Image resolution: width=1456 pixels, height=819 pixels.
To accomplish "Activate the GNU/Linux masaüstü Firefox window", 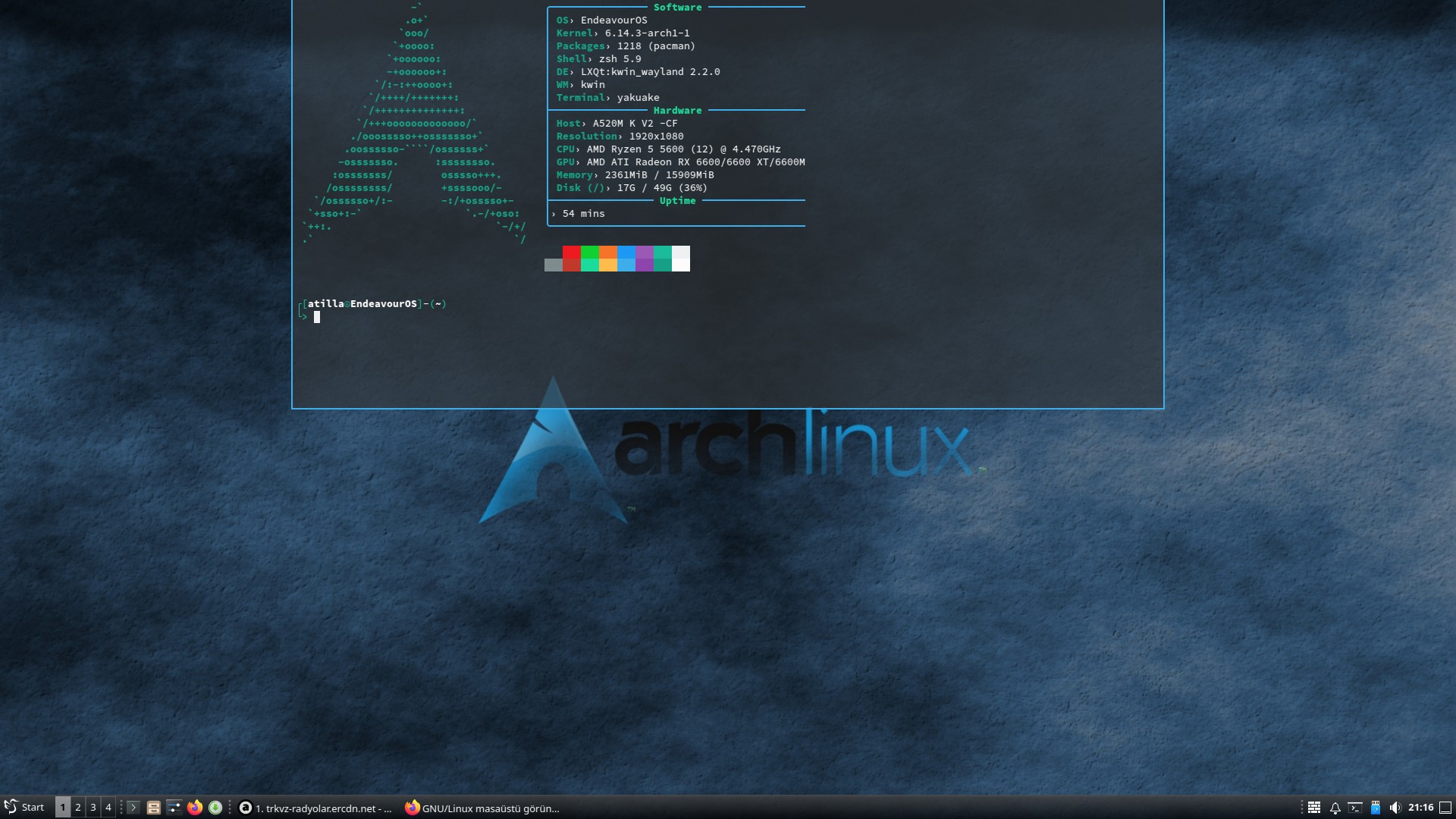I will 482,808.
